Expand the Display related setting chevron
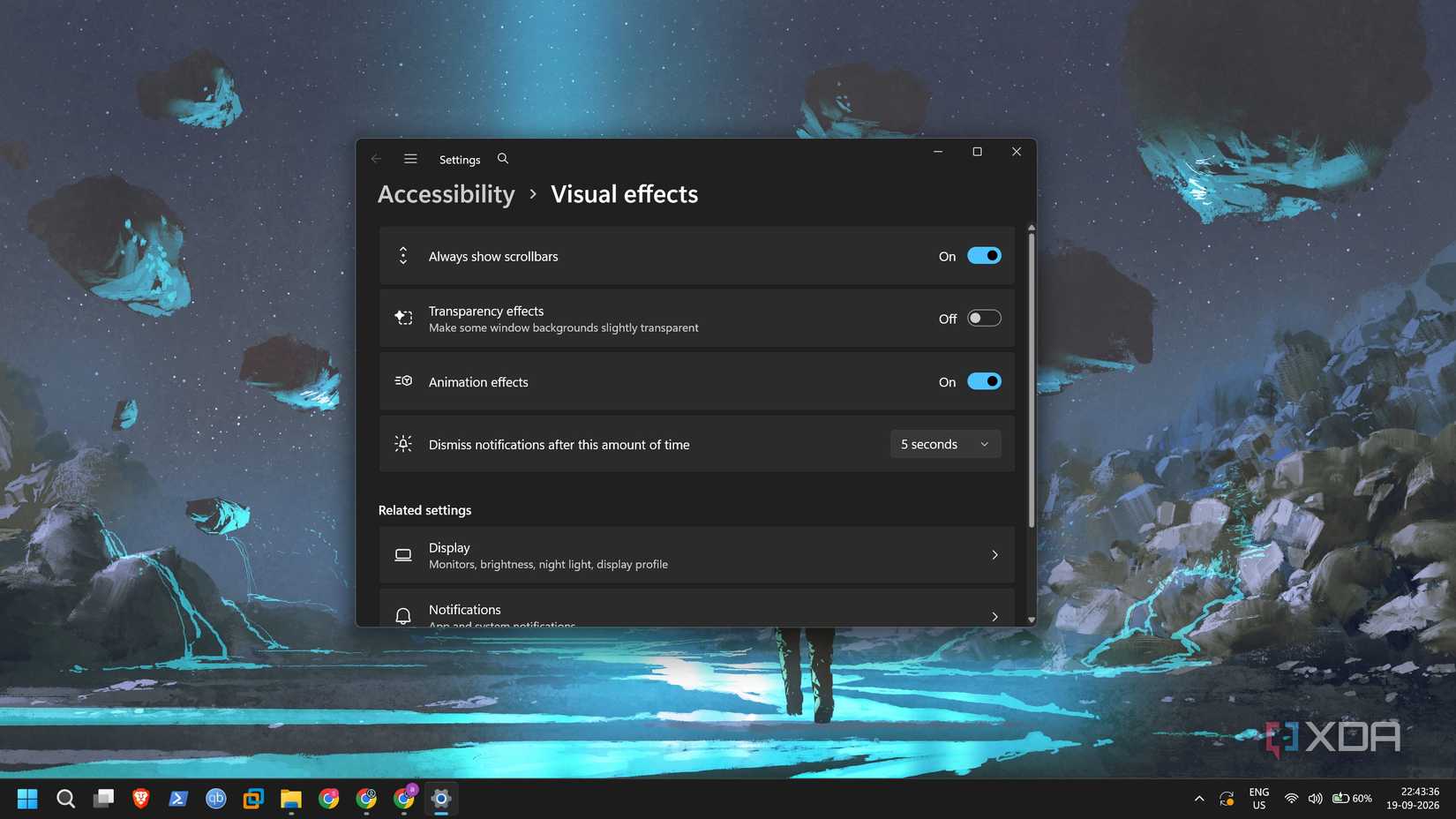The height and width of the screenshot is (819, 1456). (x=994, y=555)
